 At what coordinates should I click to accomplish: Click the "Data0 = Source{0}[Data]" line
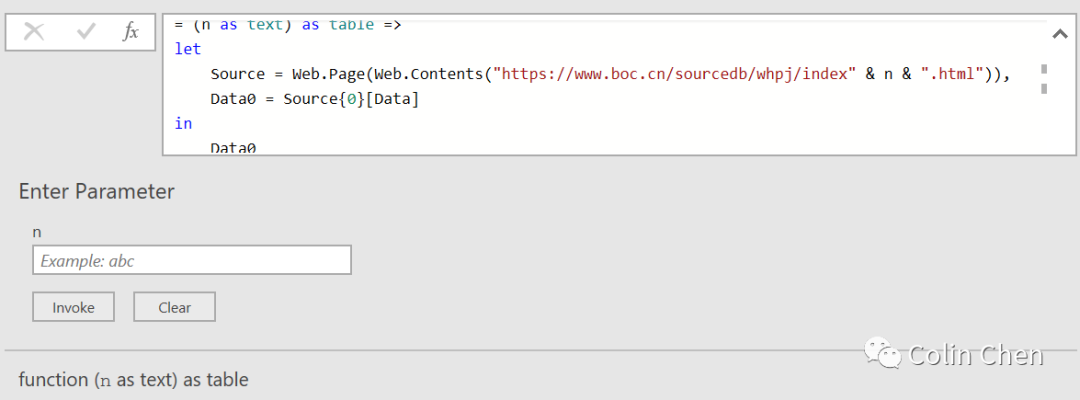(x=314, y=99)
